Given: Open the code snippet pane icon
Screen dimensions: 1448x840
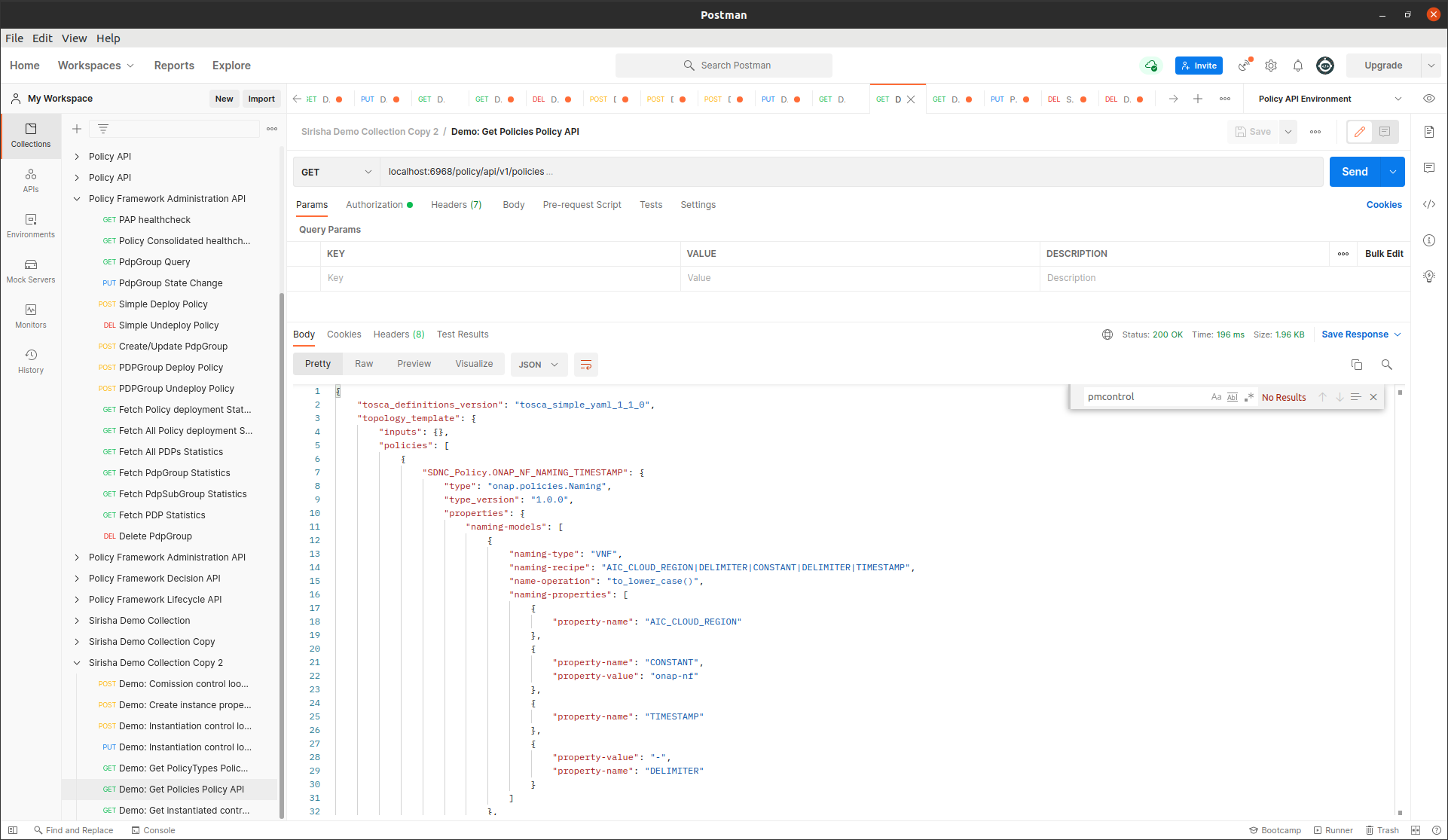Looking at the screenshot, I should 1429,204.
